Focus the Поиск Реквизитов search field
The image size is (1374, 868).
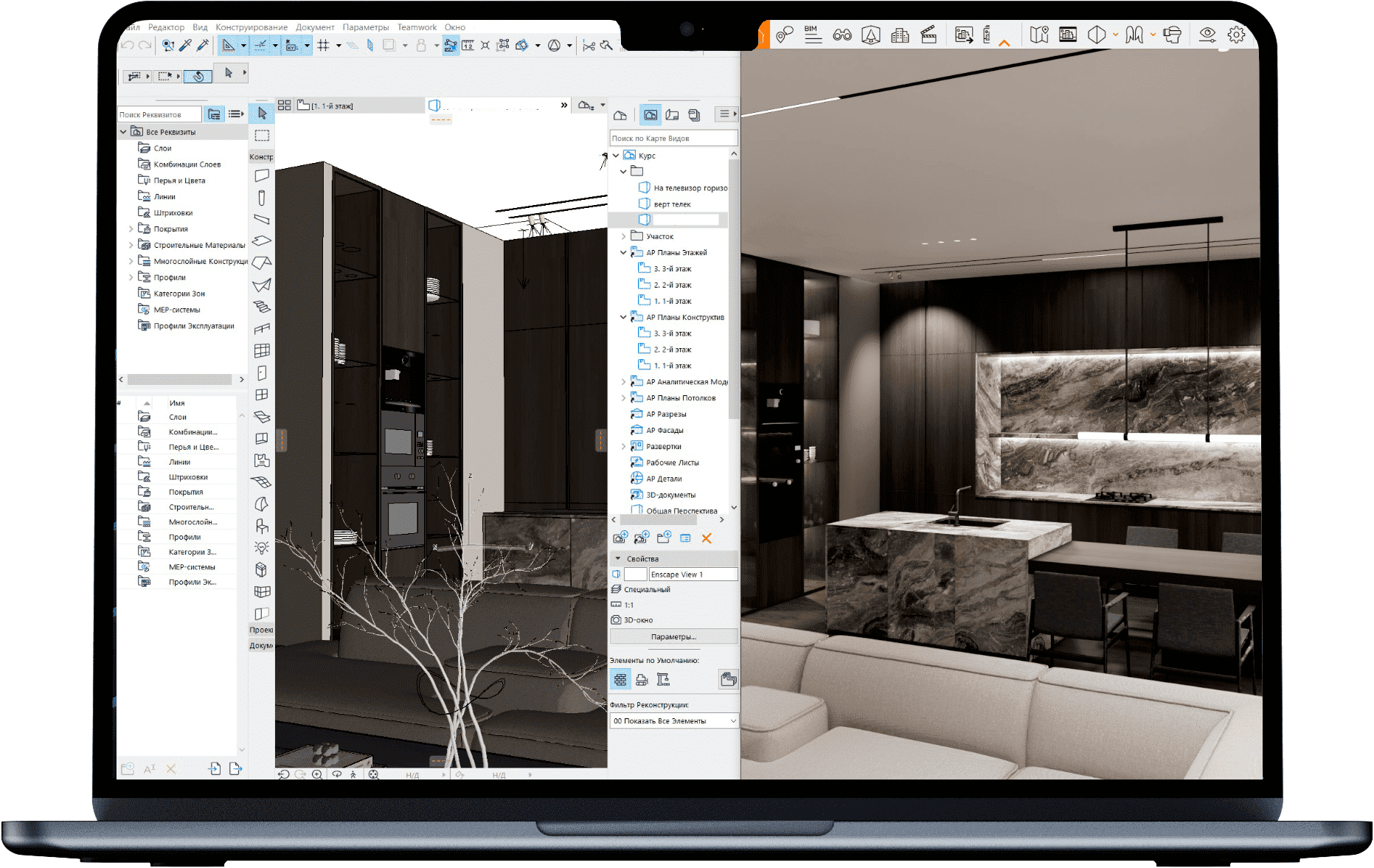tap(159, 114)
